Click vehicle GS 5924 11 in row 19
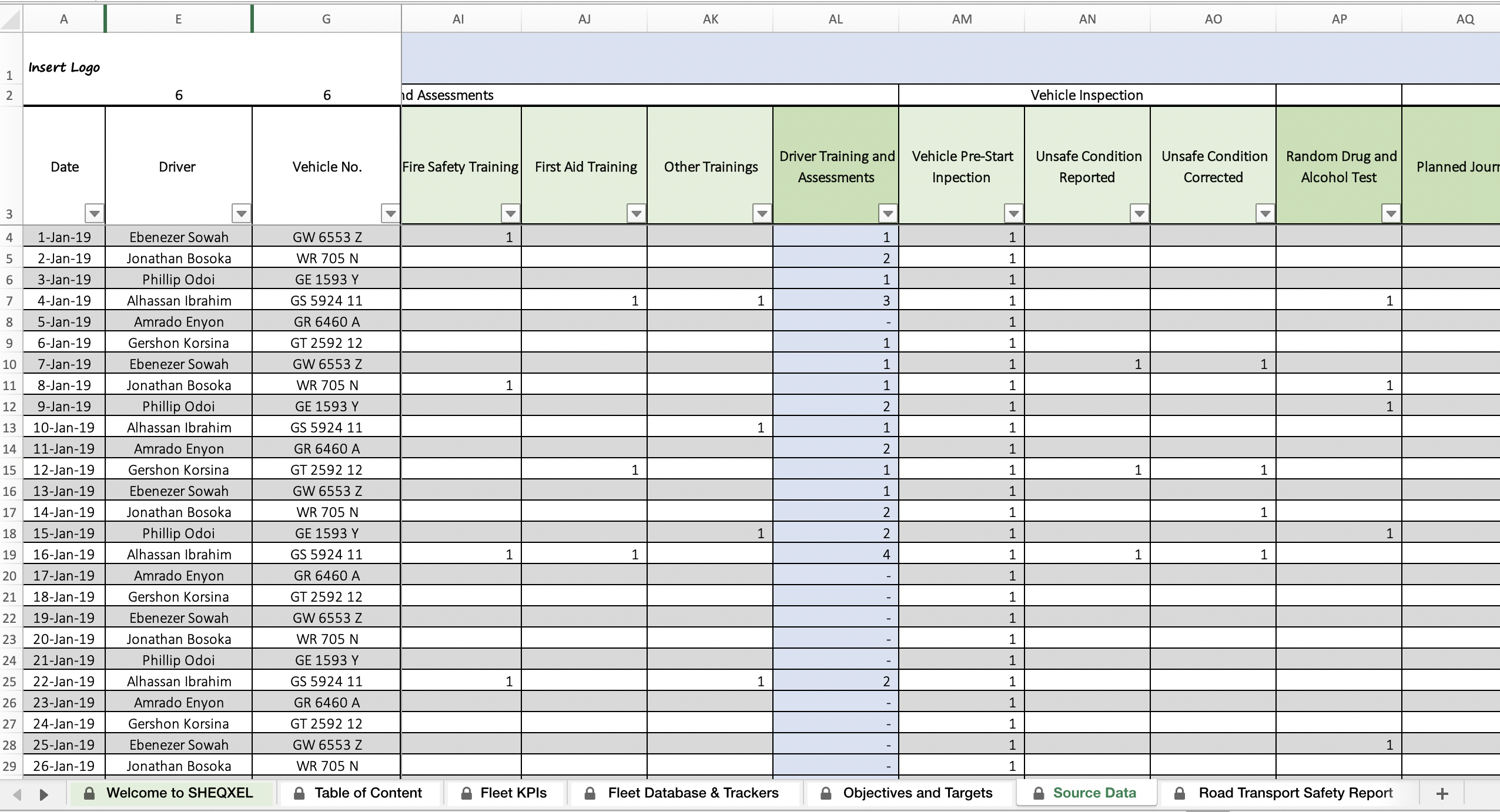Screen dimensions: 1500x812 327,554
